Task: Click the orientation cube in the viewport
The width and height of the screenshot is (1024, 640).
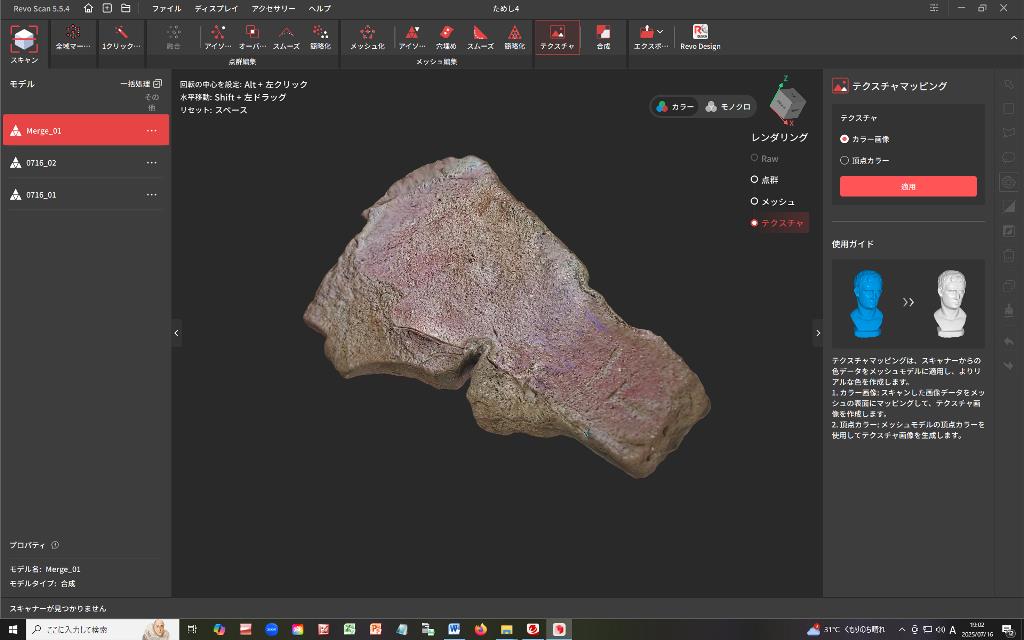Action: point(786,102)
